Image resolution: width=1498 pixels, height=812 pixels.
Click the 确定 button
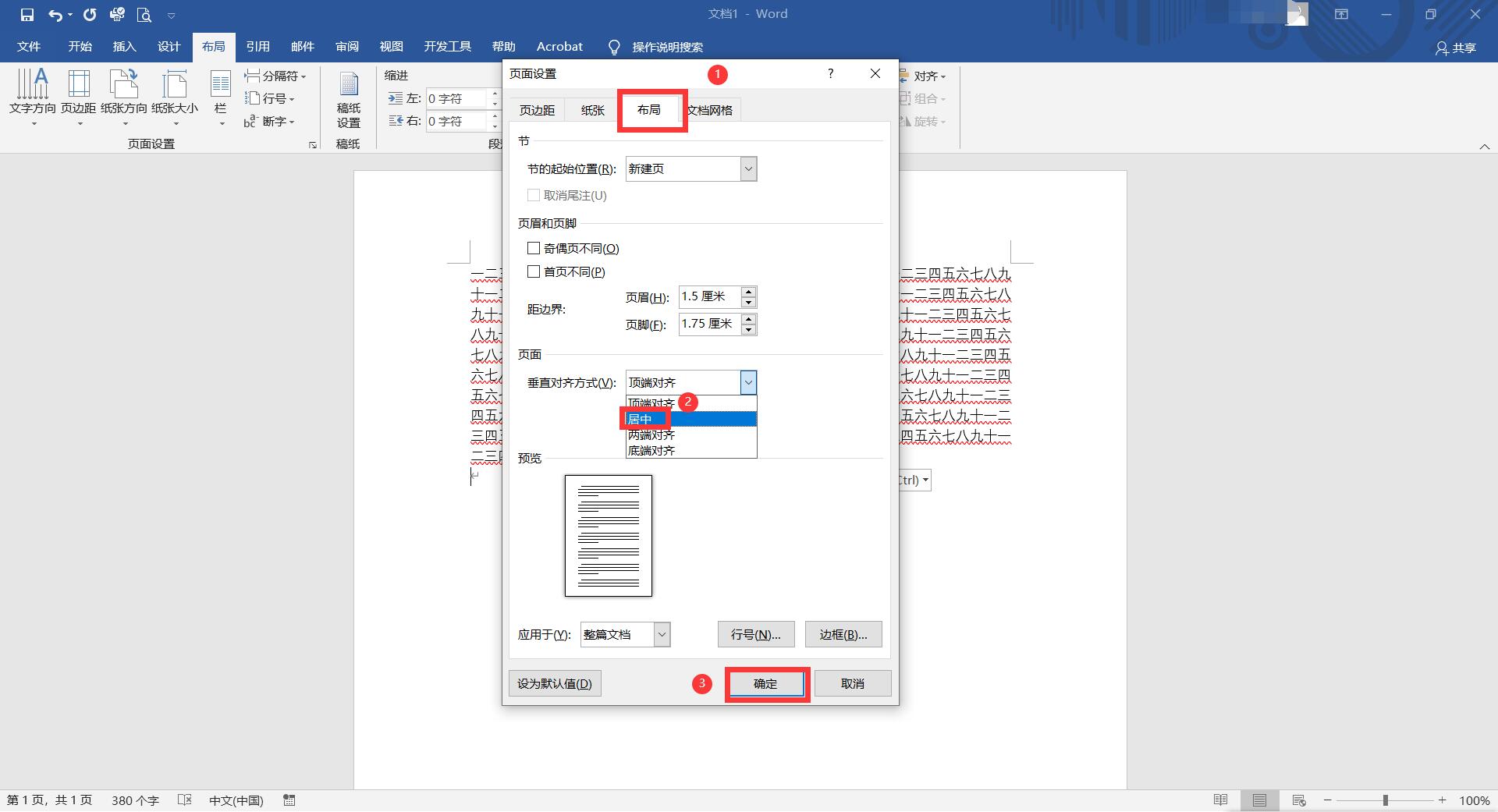(x=765, y=683)
